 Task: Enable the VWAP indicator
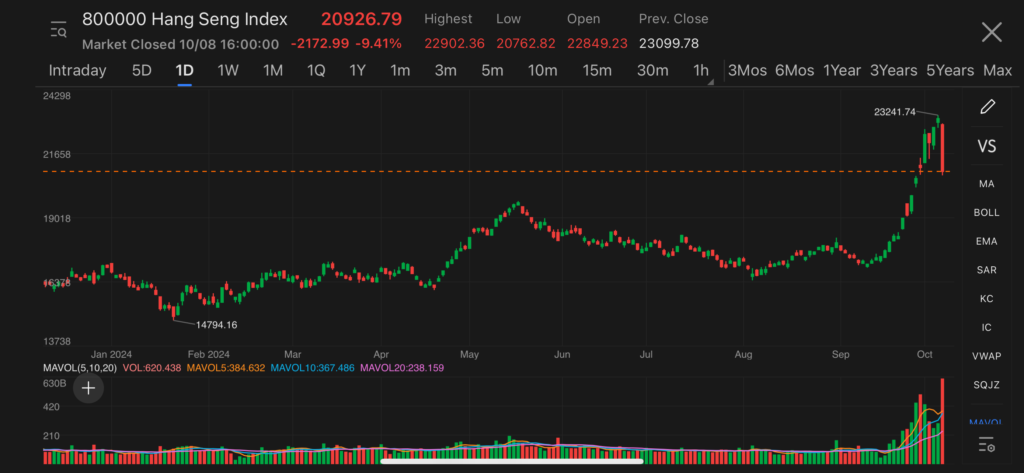pos(986,356)
